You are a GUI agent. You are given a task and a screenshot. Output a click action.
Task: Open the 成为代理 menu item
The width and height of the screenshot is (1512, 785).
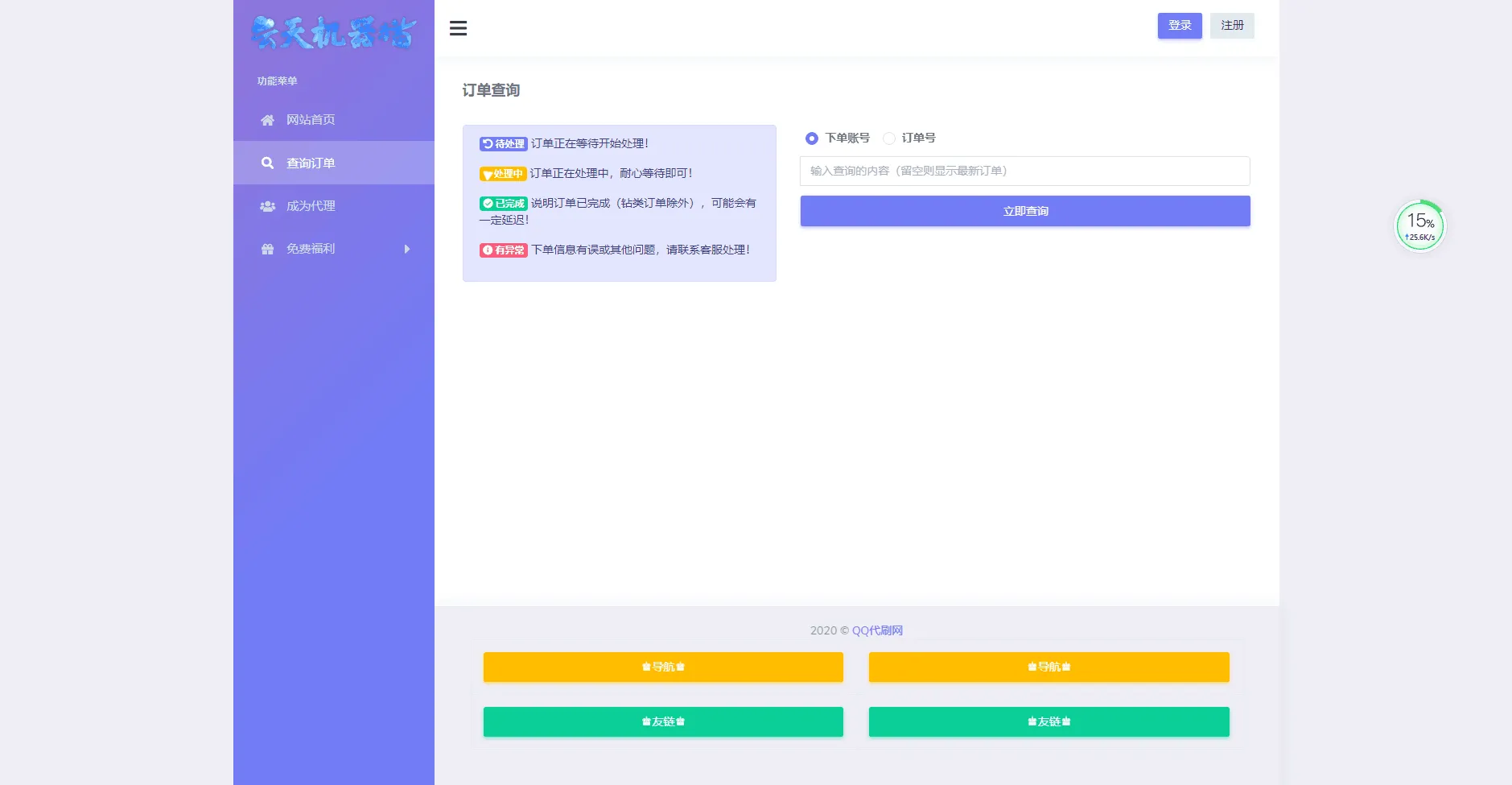click(311, 206)
